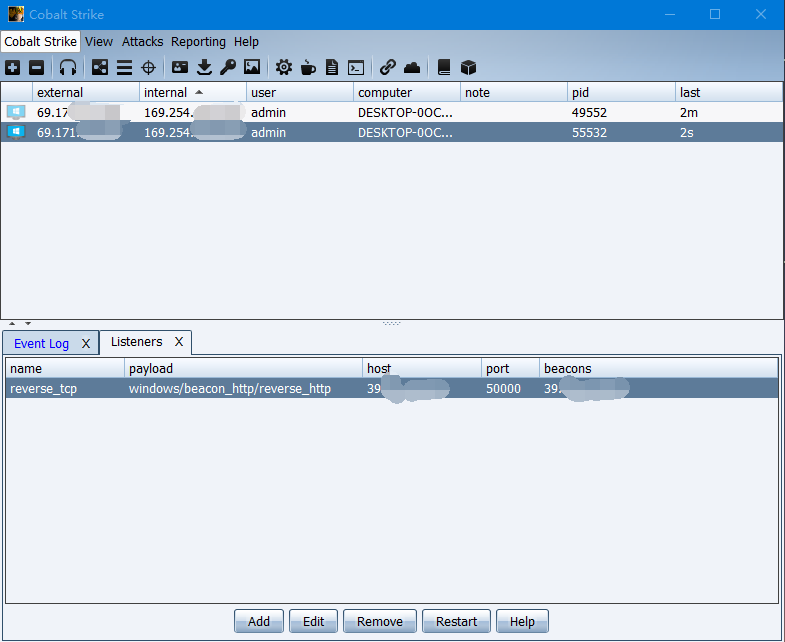The height and width of the screenshot is (642, 785).
Task: Open the View menu
Action: click(99, 42)
